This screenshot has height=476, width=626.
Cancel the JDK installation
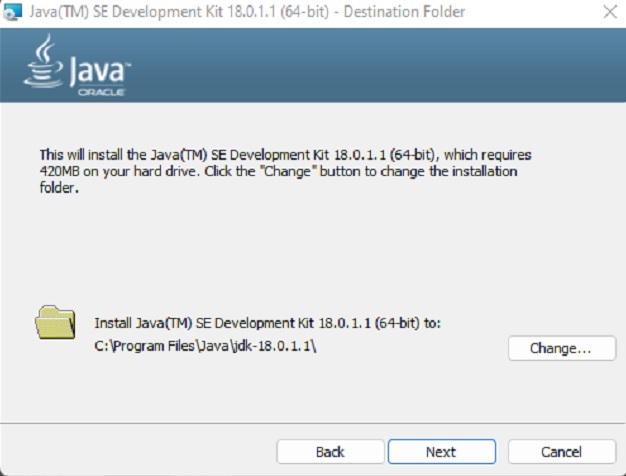click(562, 452)
